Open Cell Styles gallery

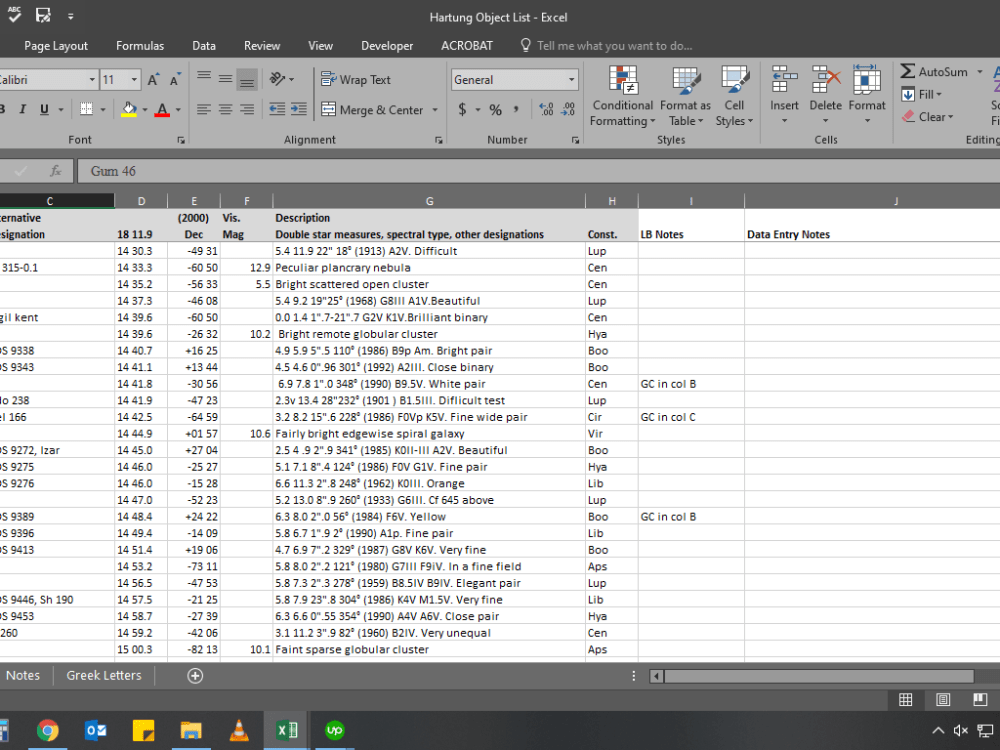tap(734, 96)
